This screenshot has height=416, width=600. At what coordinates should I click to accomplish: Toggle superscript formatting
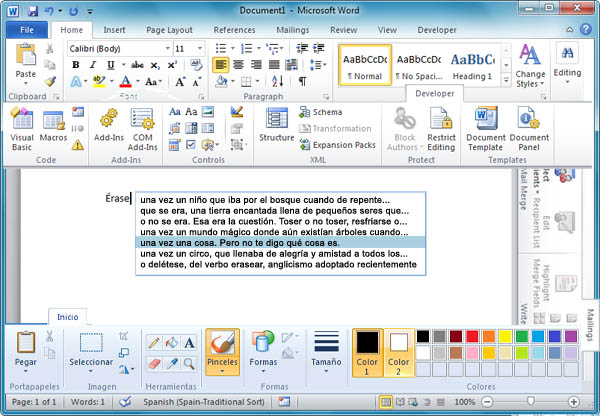click(172, 65)
